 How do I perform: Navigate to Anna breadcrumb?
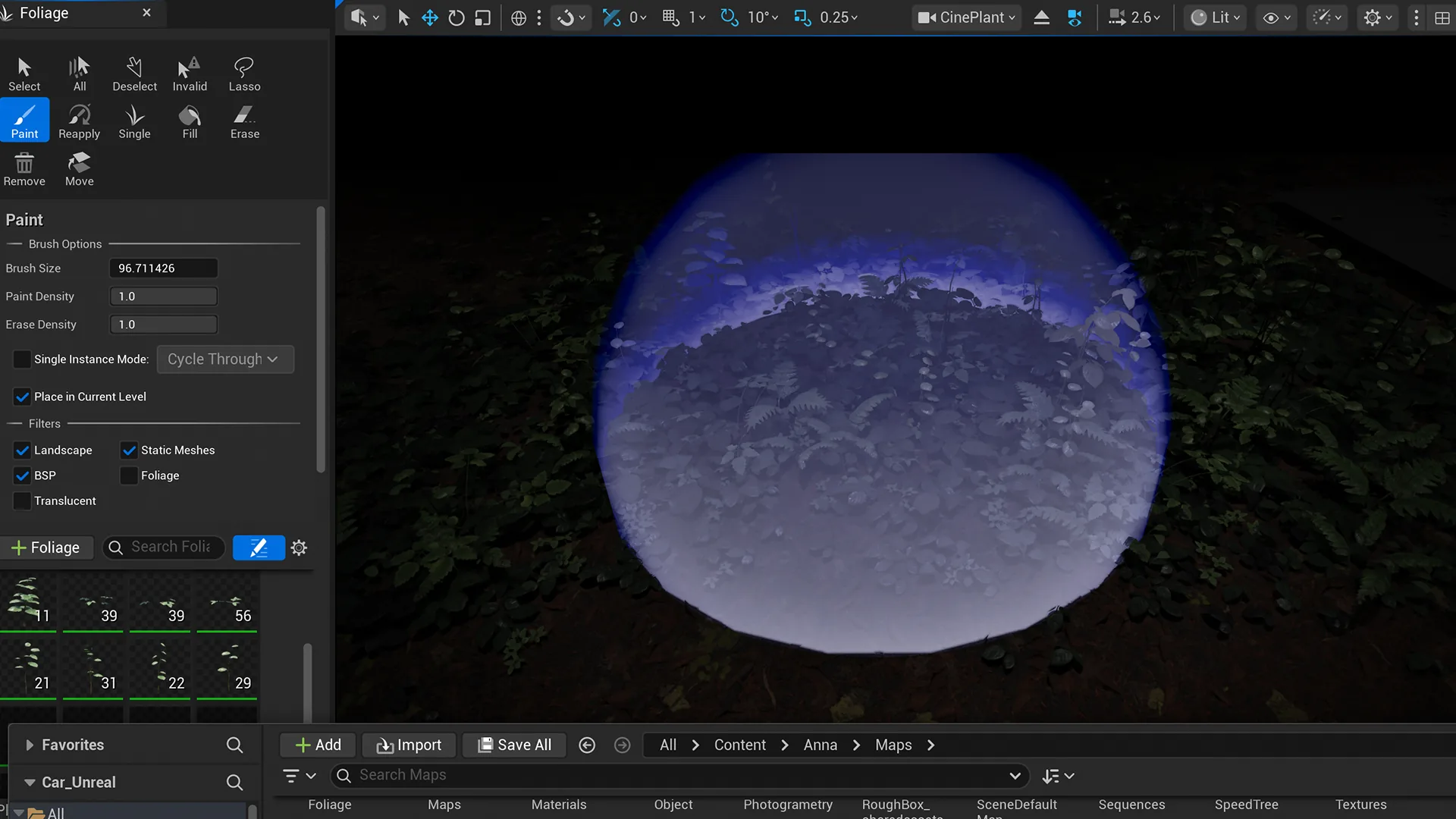(x=820, y=745)
